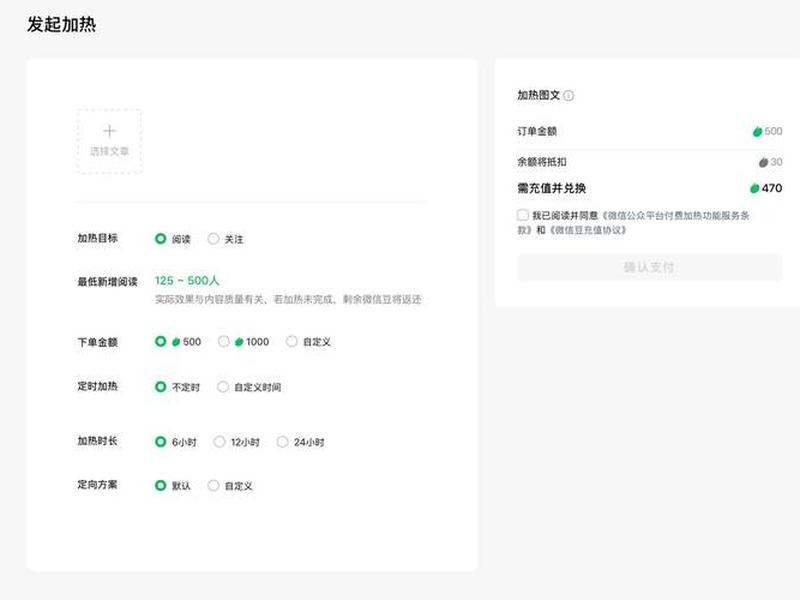Click the 125 ~ 500人 estimate text
Viewport: 800px width, 600px height.
(x=187, y=281)
